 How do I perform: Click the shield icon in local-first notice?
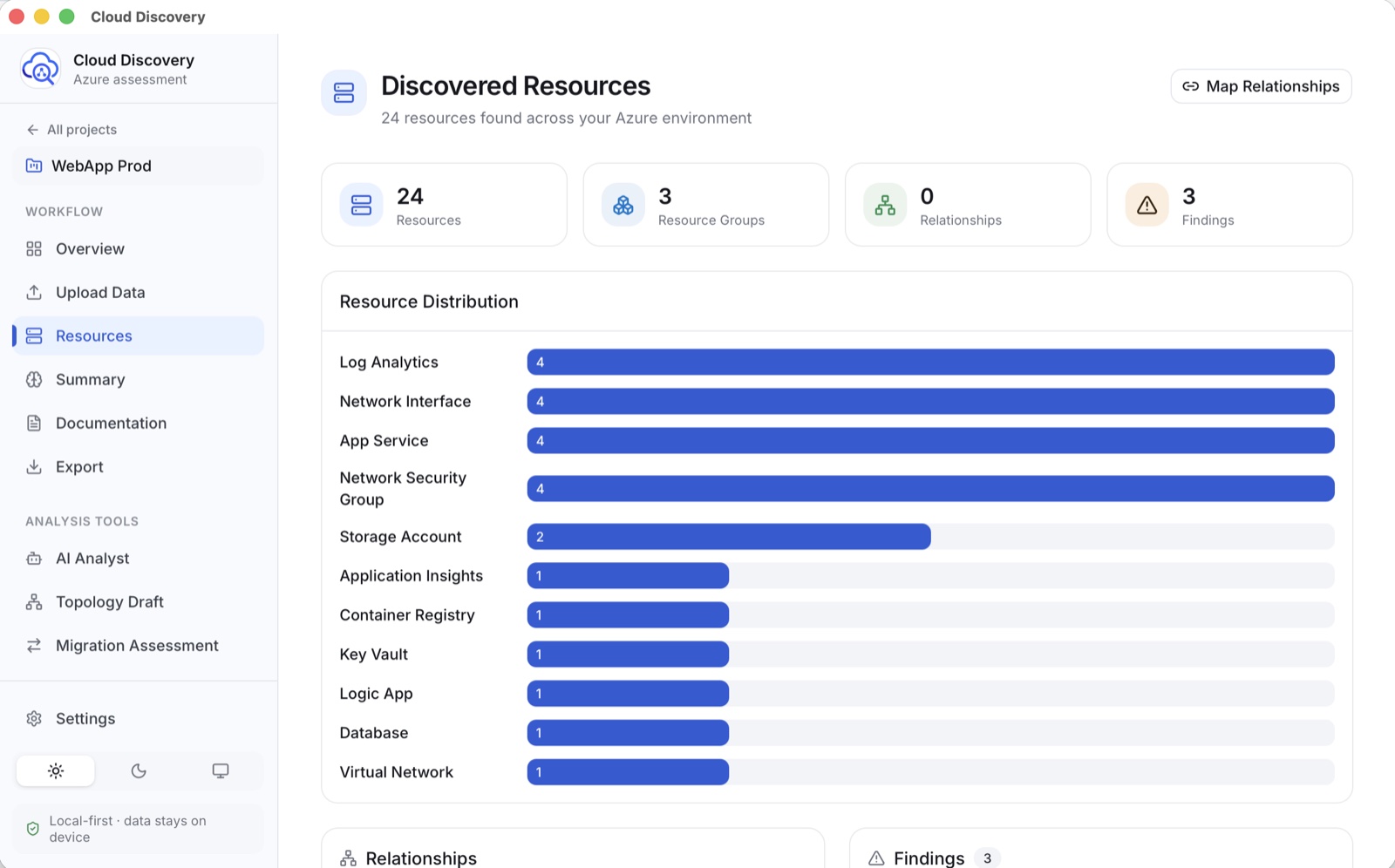(33, 829)
